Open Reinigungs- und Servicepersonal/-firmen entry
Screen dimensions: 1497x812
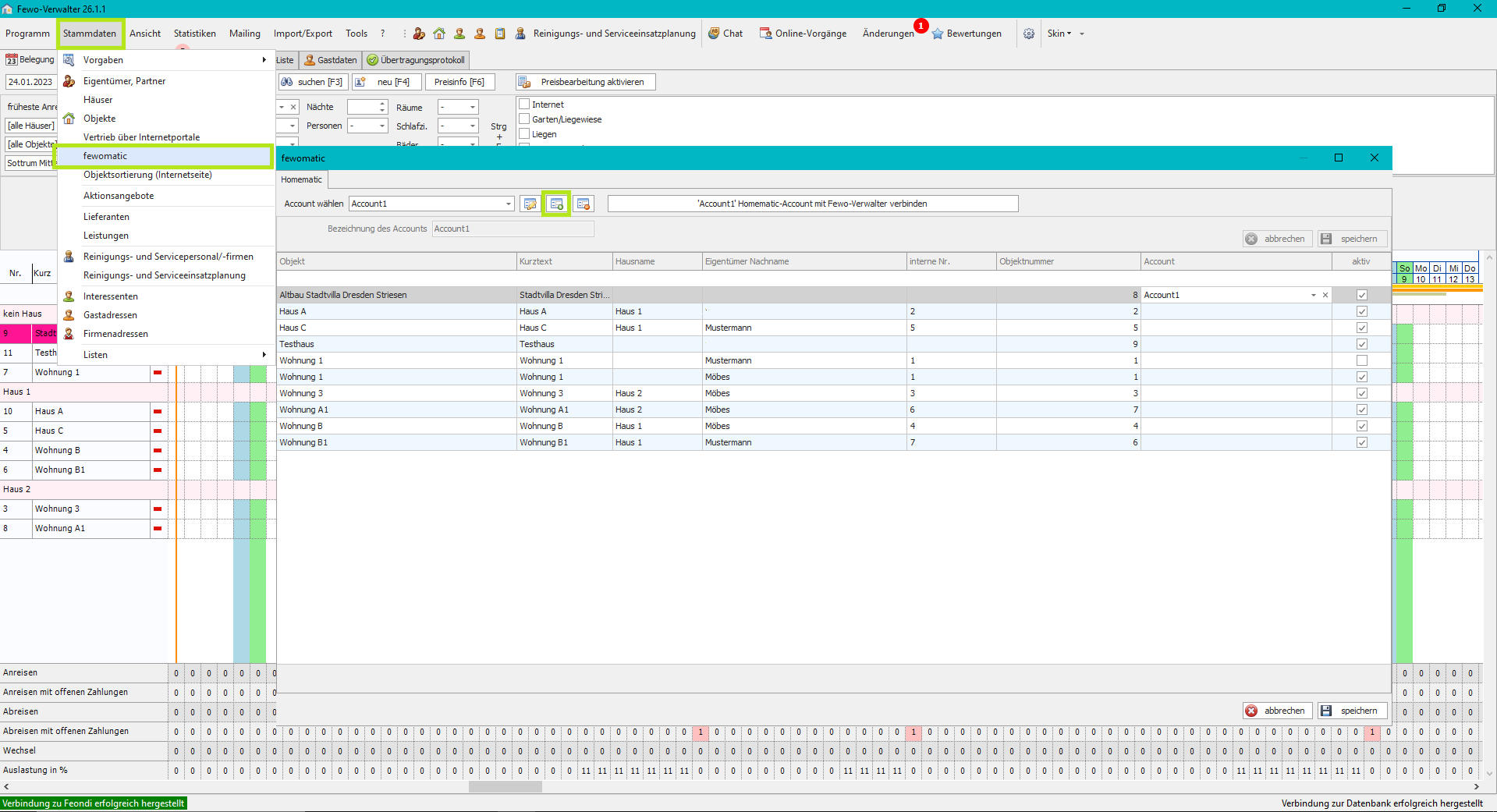pyautogui.click(x=168, y=257)
